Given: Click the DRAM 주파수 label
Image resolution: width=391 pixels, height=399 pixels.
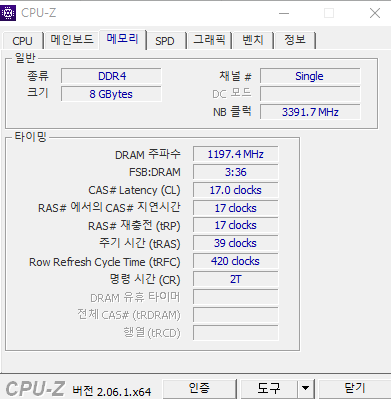Looking at the screenshot, I should click(148, 155).
